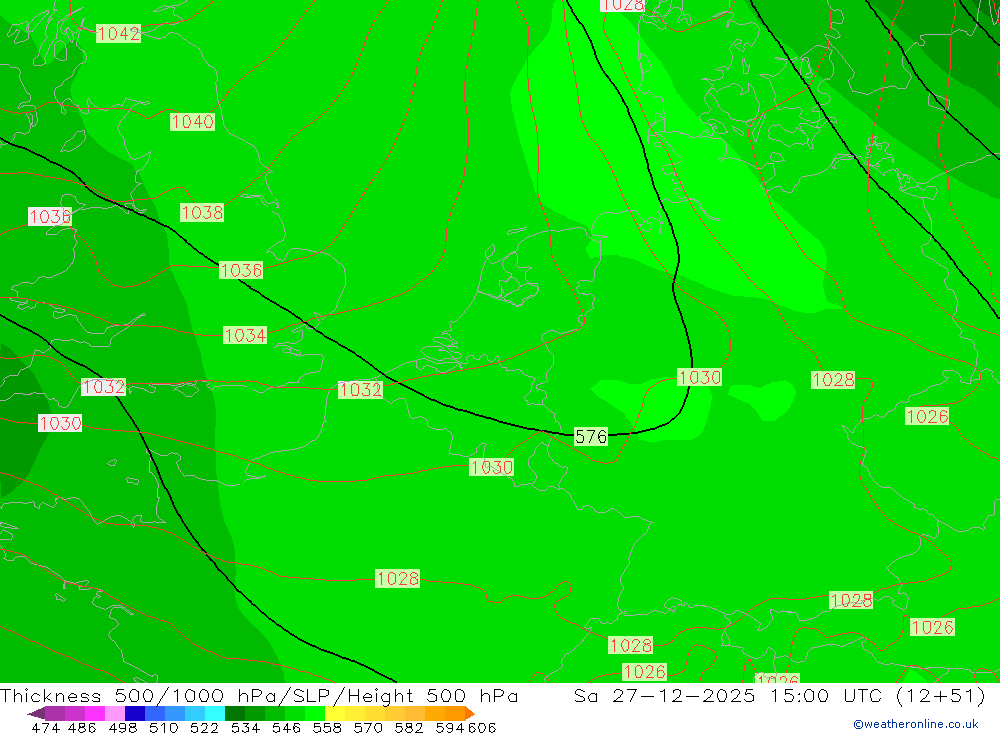Click the 474 legend value
Image resolution: width=1000 pixels, height=733 pixels.
[x=45, y=727]
